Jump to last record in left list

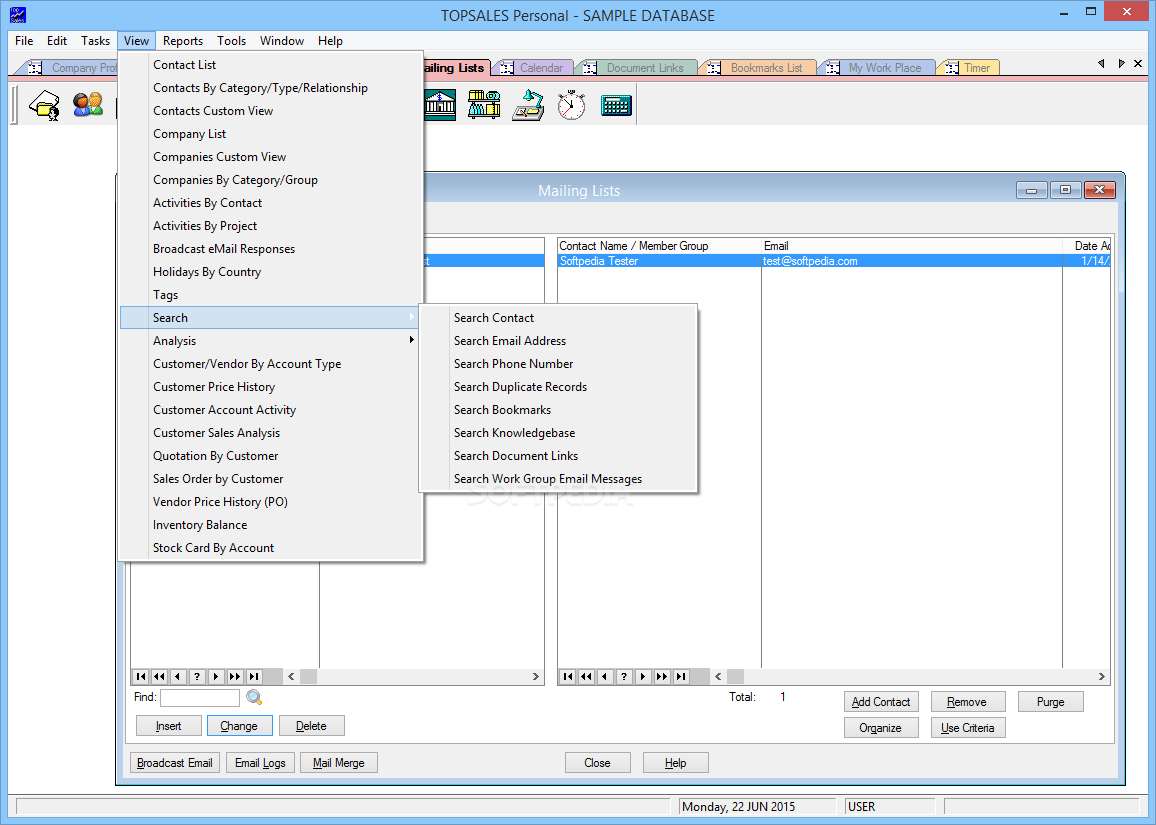(x=254, y=676)
